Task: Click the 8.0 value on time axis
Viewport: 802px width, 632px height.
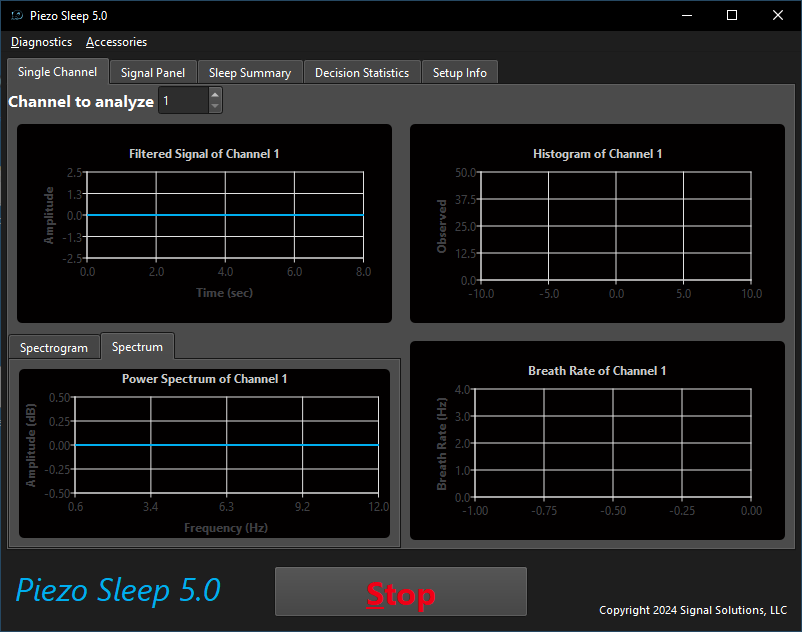Action: point(364,272)
